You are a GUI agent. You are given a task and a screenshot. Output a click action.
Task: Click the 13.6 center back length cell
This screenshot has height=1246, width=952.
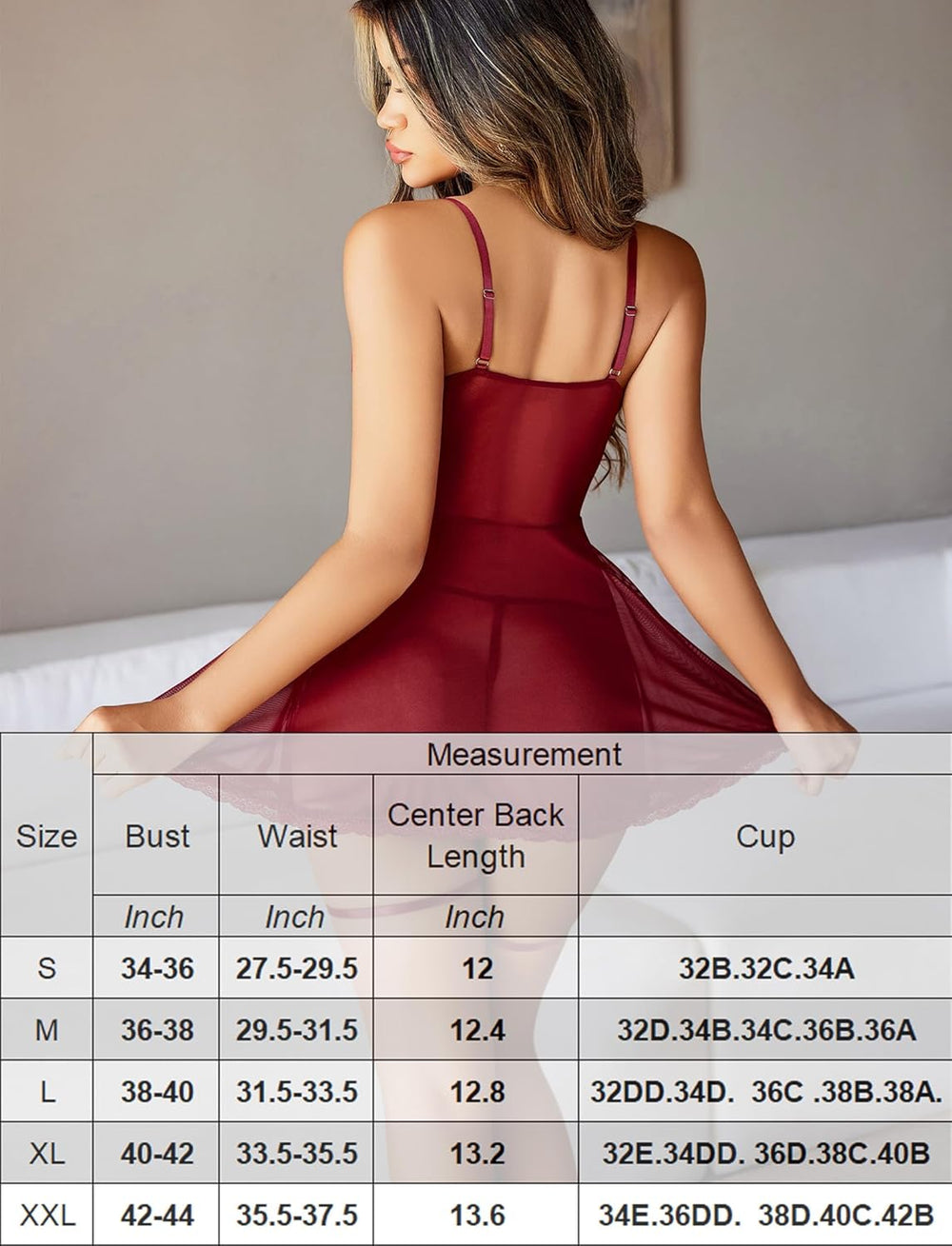click(x=476, y=1215)
